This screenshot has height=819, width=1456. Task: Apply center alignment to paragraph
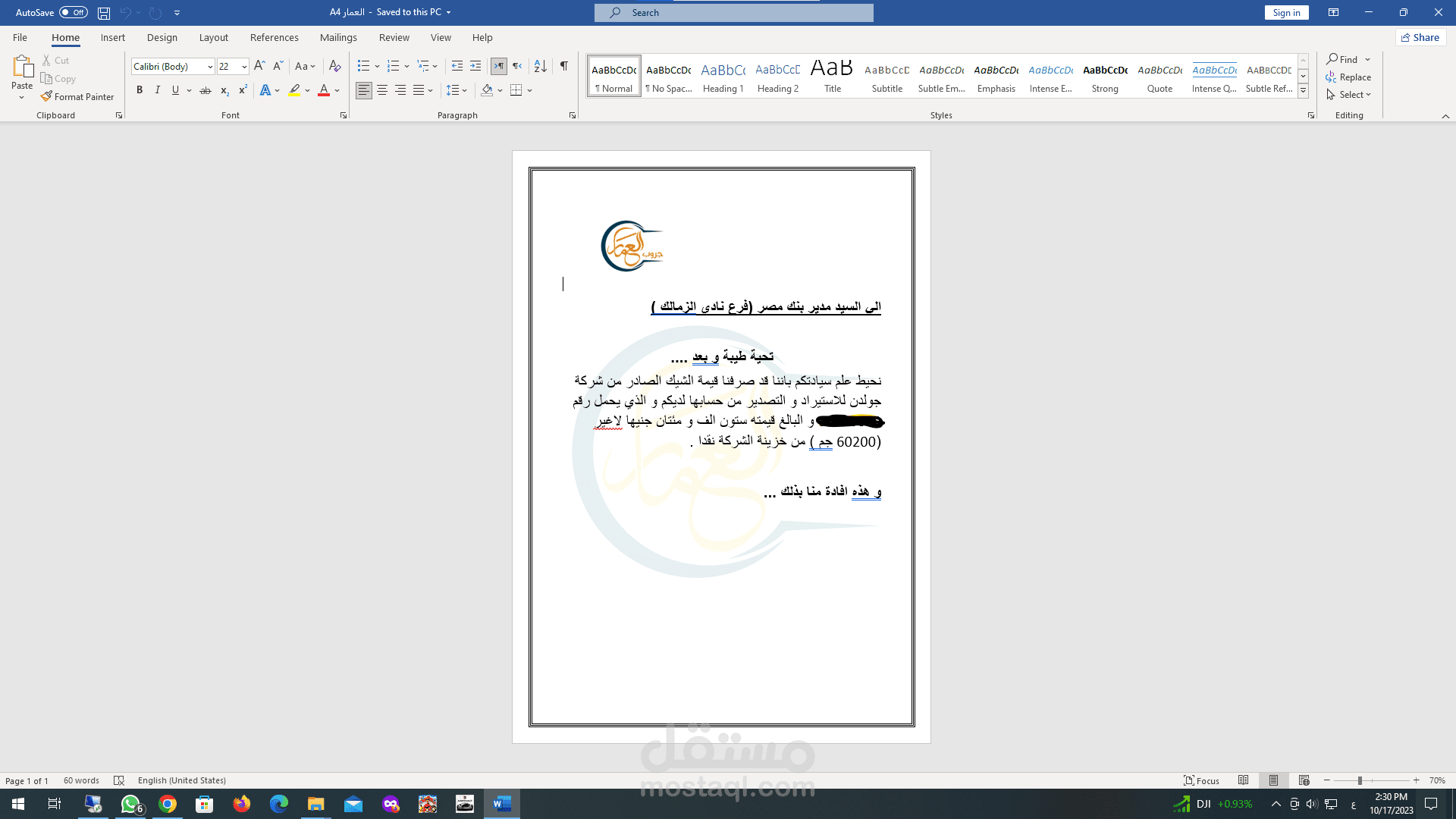(382, 90)
